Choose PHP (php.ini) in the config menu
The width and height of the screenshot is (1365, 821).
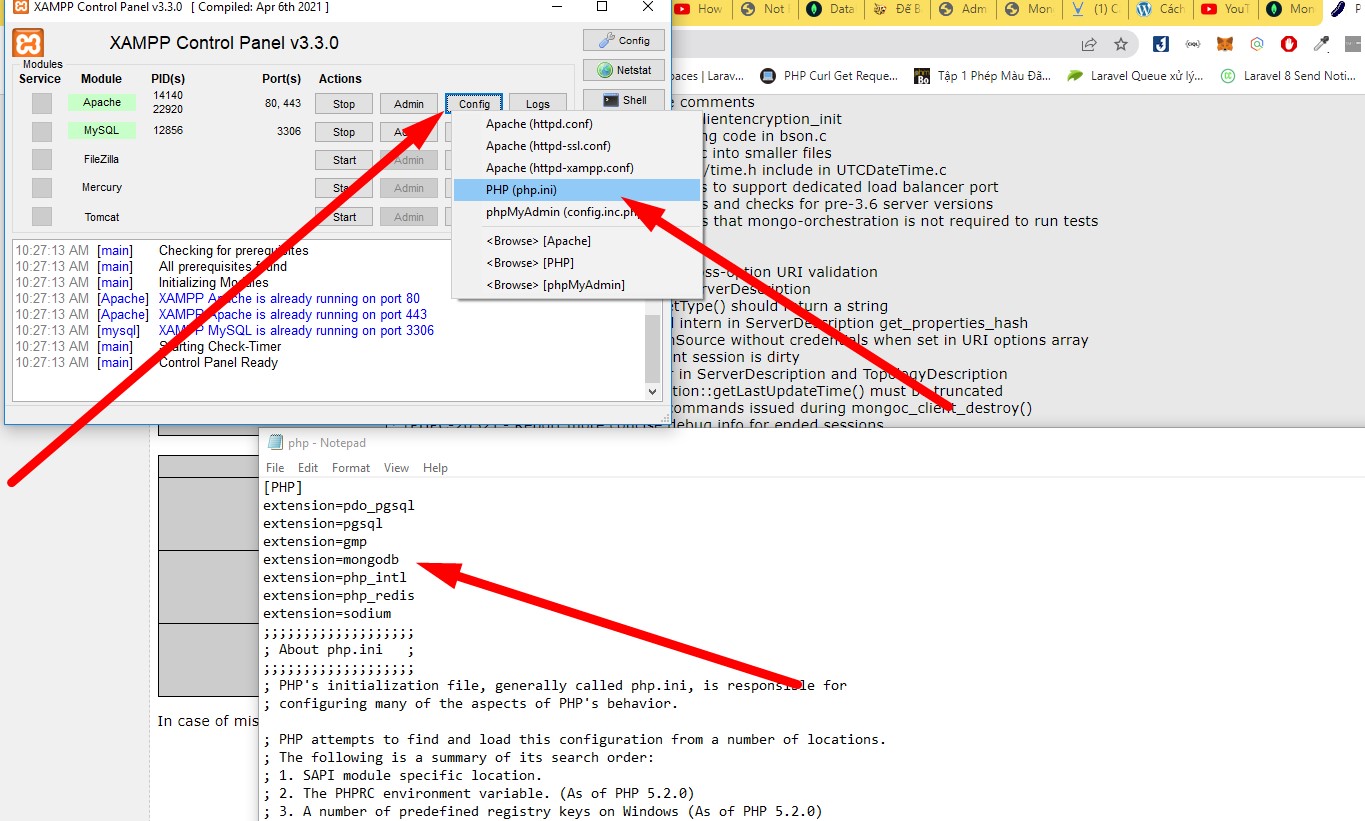pyautogui.click(x=577, y=190)
